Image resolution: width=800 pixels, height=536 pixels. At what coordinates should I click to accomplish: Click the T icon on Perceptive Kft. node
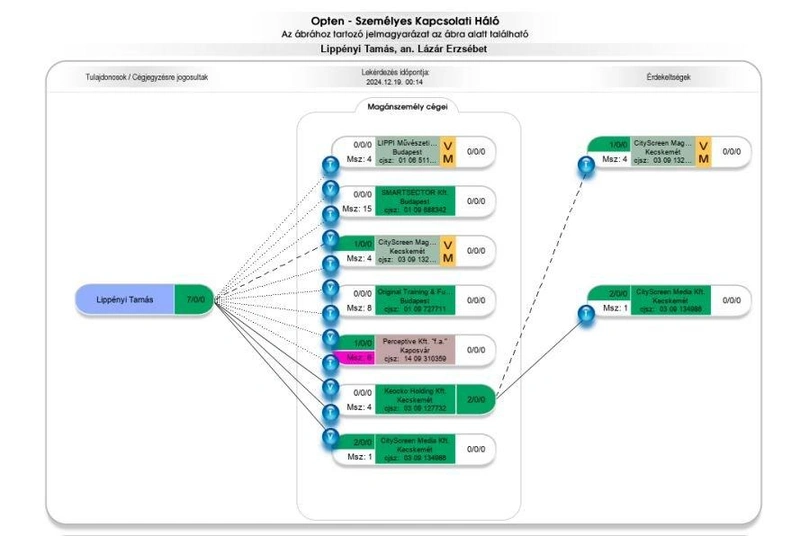tap(331, 363)
